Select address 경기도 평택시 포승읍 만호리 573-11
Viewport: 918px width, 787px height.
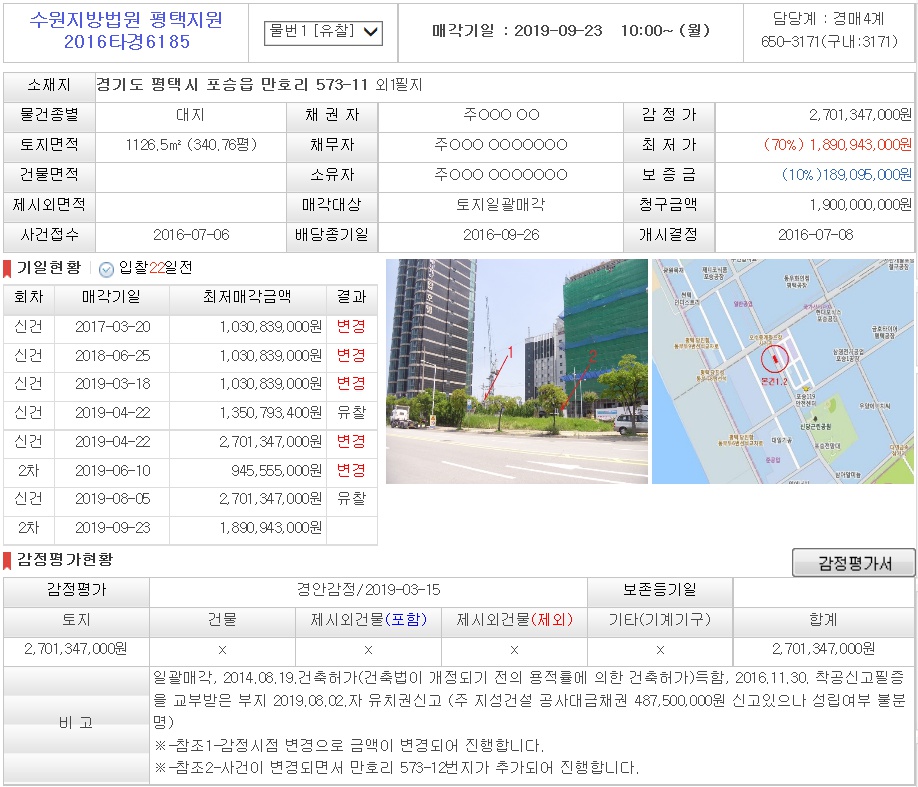tap(232, 85)
